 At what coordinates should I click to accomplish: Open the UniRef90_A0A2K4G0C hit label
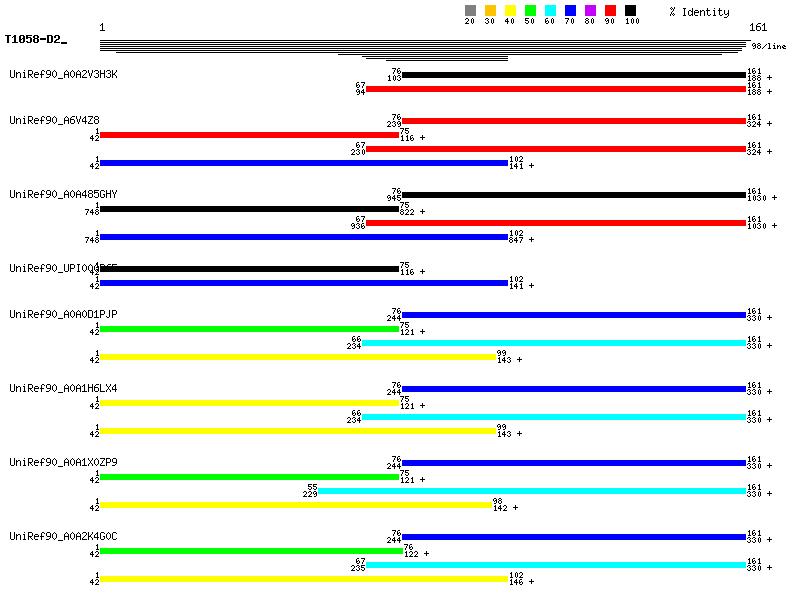63,536
